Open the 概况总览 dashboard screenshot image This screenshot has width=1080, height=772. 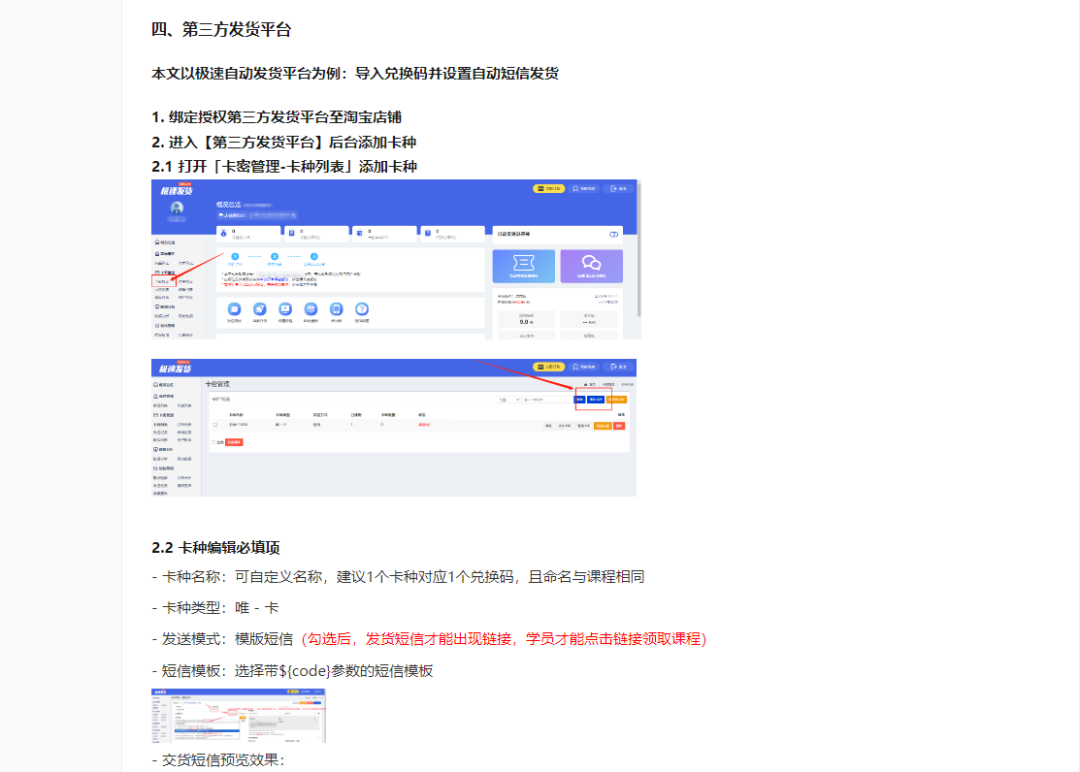[x=396, y=260]
